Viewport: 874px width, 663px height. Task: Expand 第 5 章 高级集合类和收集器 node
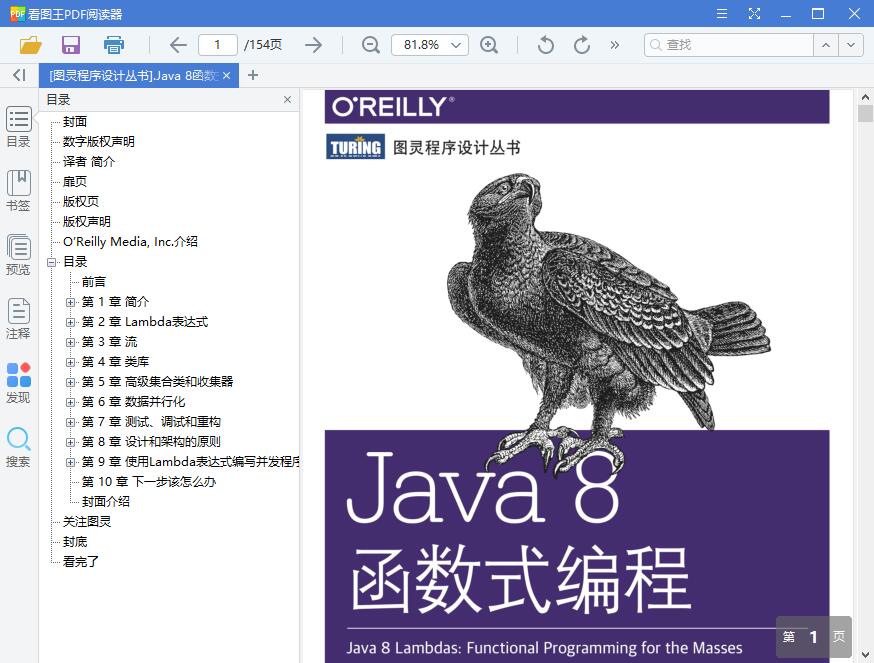70,383
